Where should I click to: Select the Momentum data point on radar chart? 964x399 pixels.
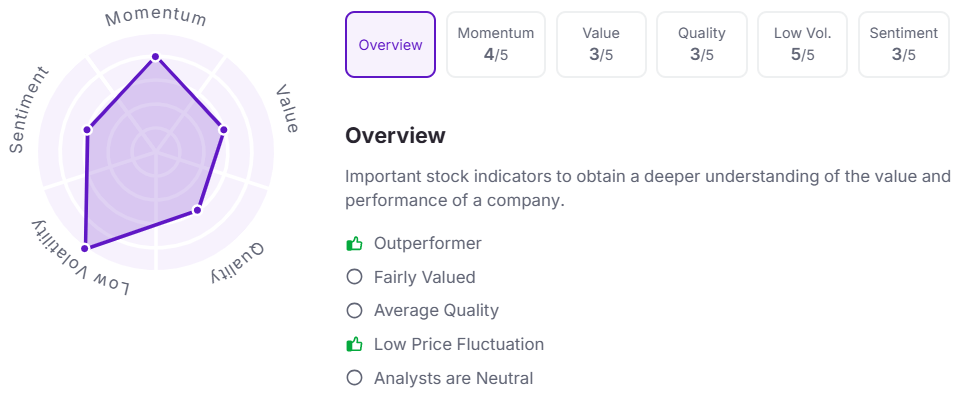point(156,57)
